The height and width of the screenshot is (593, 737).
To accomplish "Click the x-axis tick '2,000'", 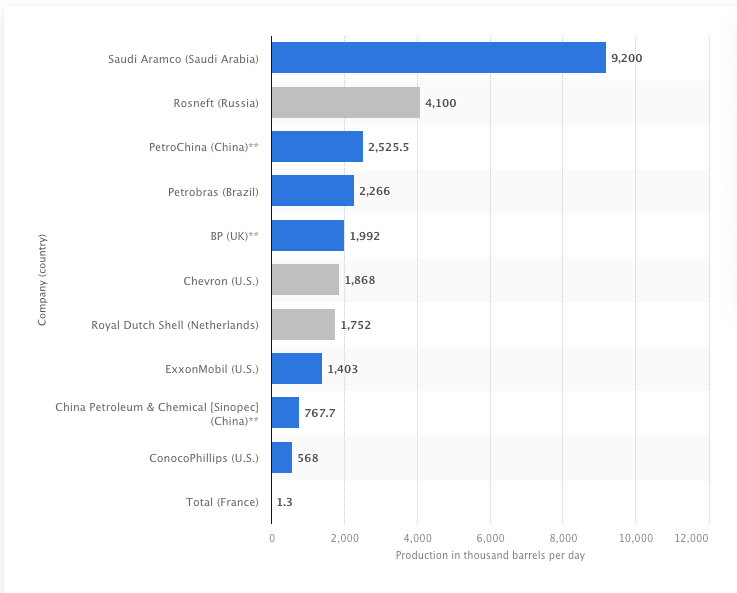I will click(x=345, y=538).
